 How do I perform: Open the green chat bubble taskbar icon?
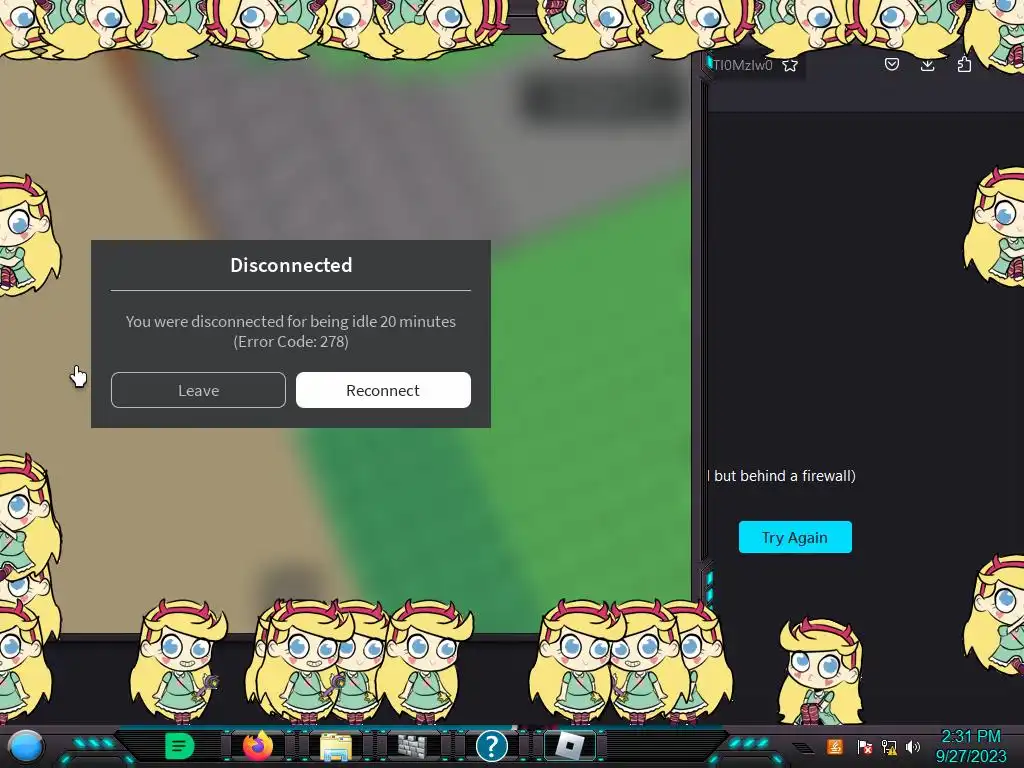click(x=180, y=746)
